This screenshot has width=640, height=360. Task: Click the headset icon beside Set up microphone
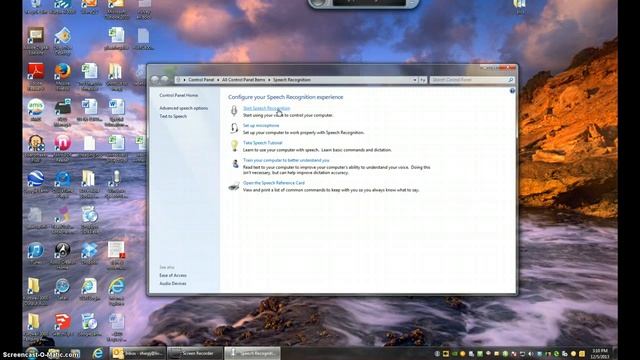pyautogui.click(x=234, y=128)
